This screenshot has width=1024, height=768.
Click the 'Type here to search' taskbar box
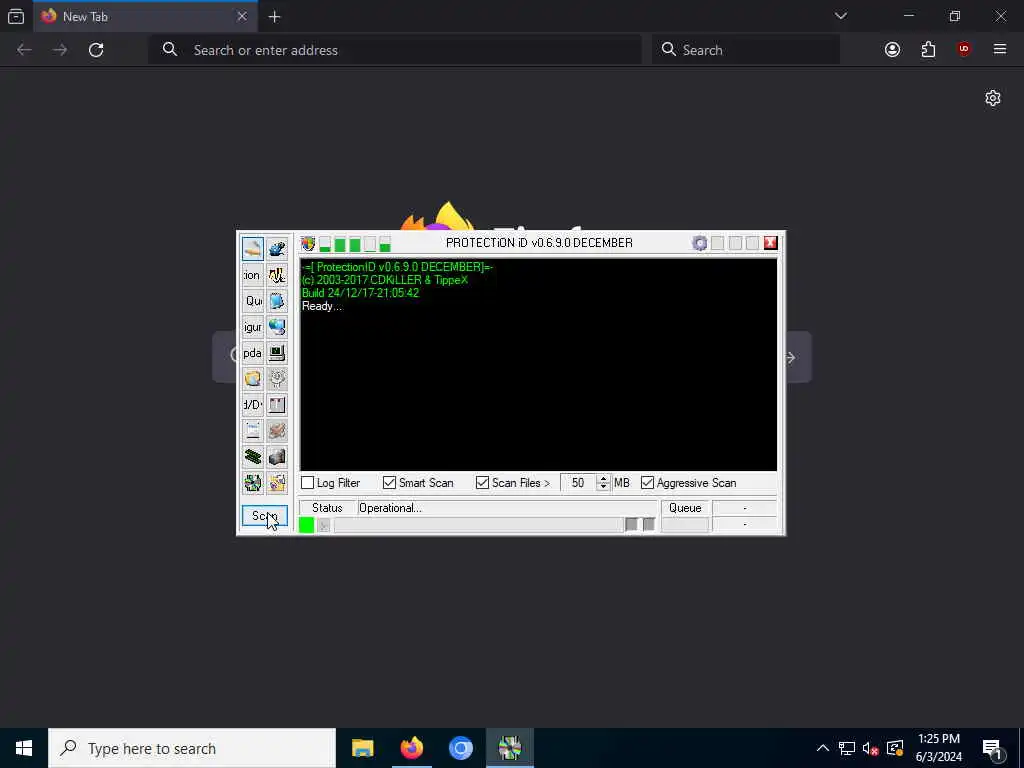coord(192,748)
